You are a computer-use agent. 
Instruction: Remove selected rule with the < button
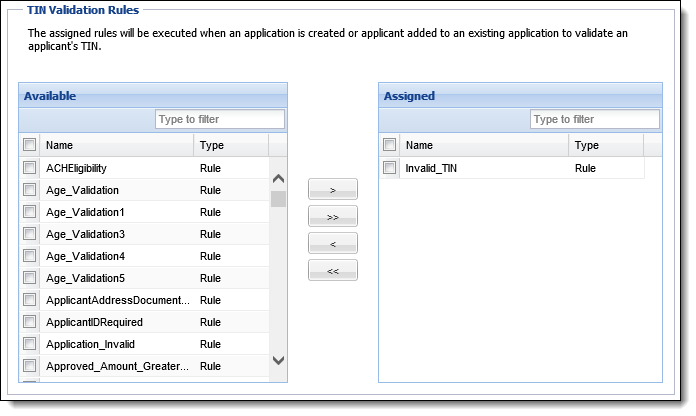point(332,244)
